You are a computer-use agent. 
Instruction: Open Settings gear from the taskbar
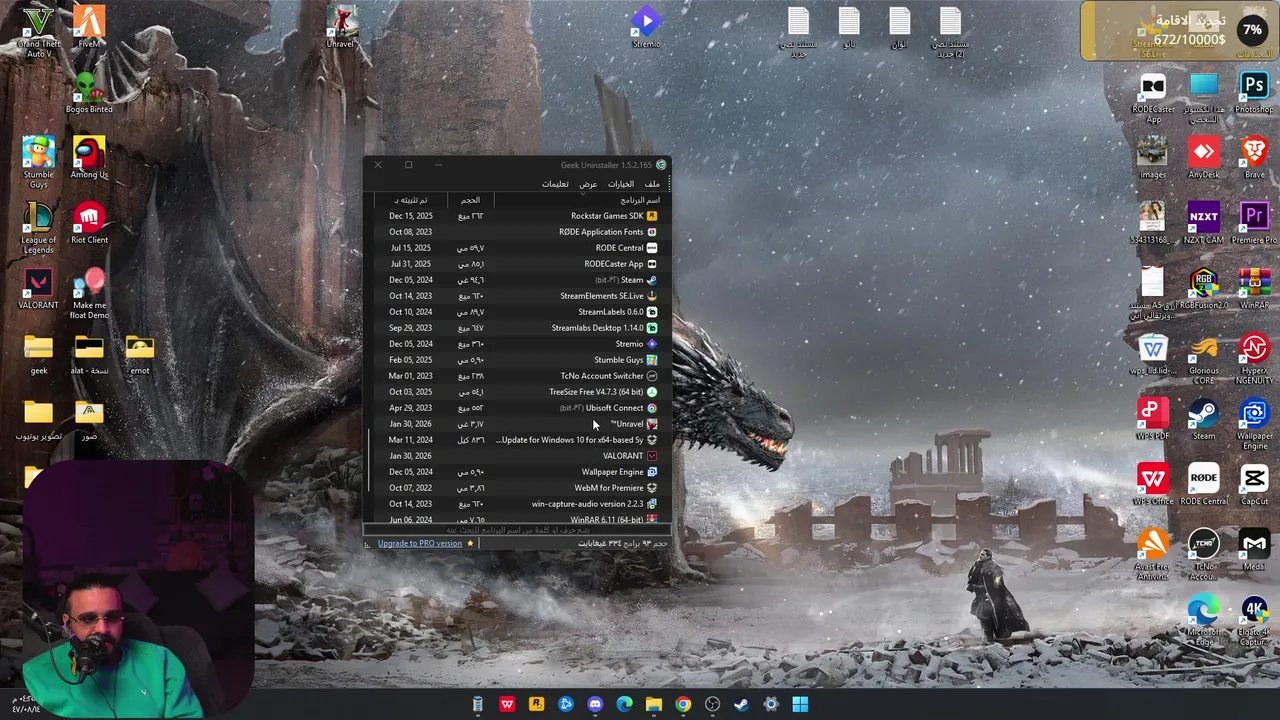[x=771, y=704]
